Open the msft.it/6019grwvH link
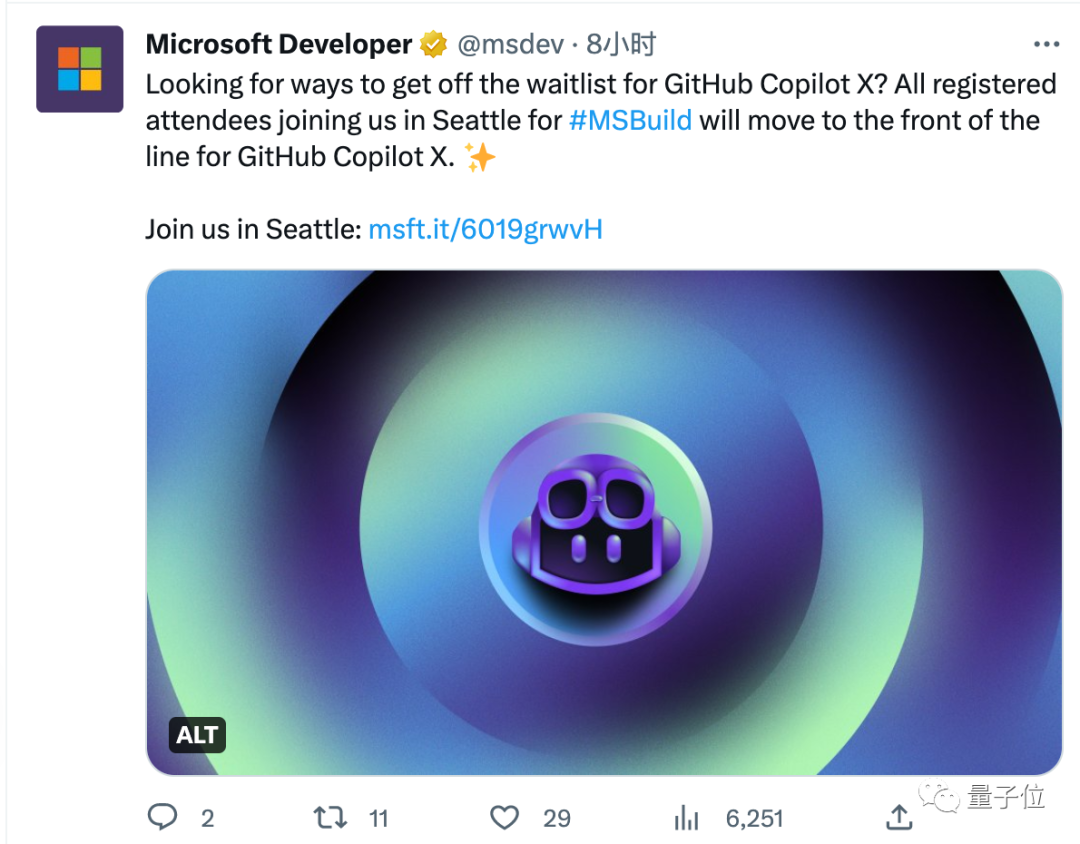 pyautogui.click(x=485, y=229)
